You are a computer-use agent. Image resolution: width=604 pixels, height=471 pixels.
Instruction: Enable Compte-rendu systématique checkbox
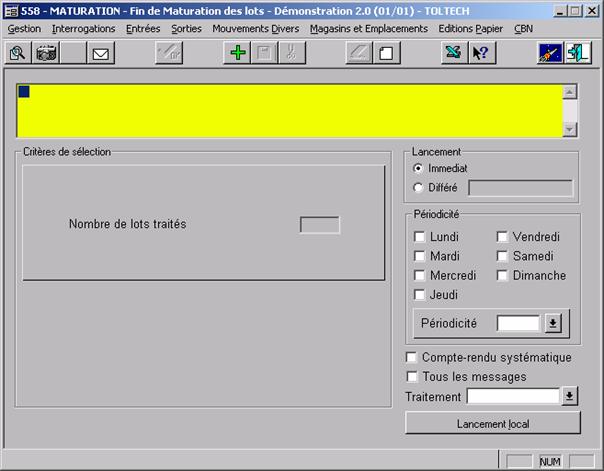[x=411, y=357]
